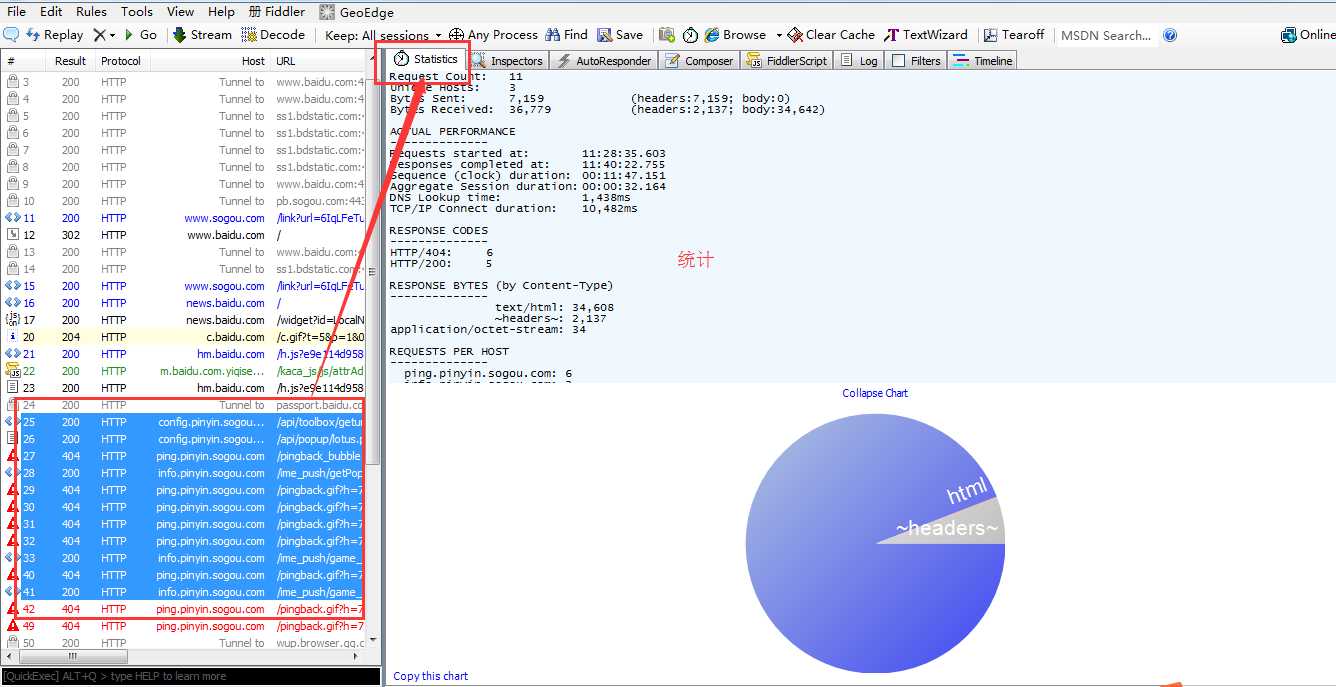Screen dimensions: 1336x687
Task: Click Clear Cache button
Action: pyautogui.click(x=831, y=35)
